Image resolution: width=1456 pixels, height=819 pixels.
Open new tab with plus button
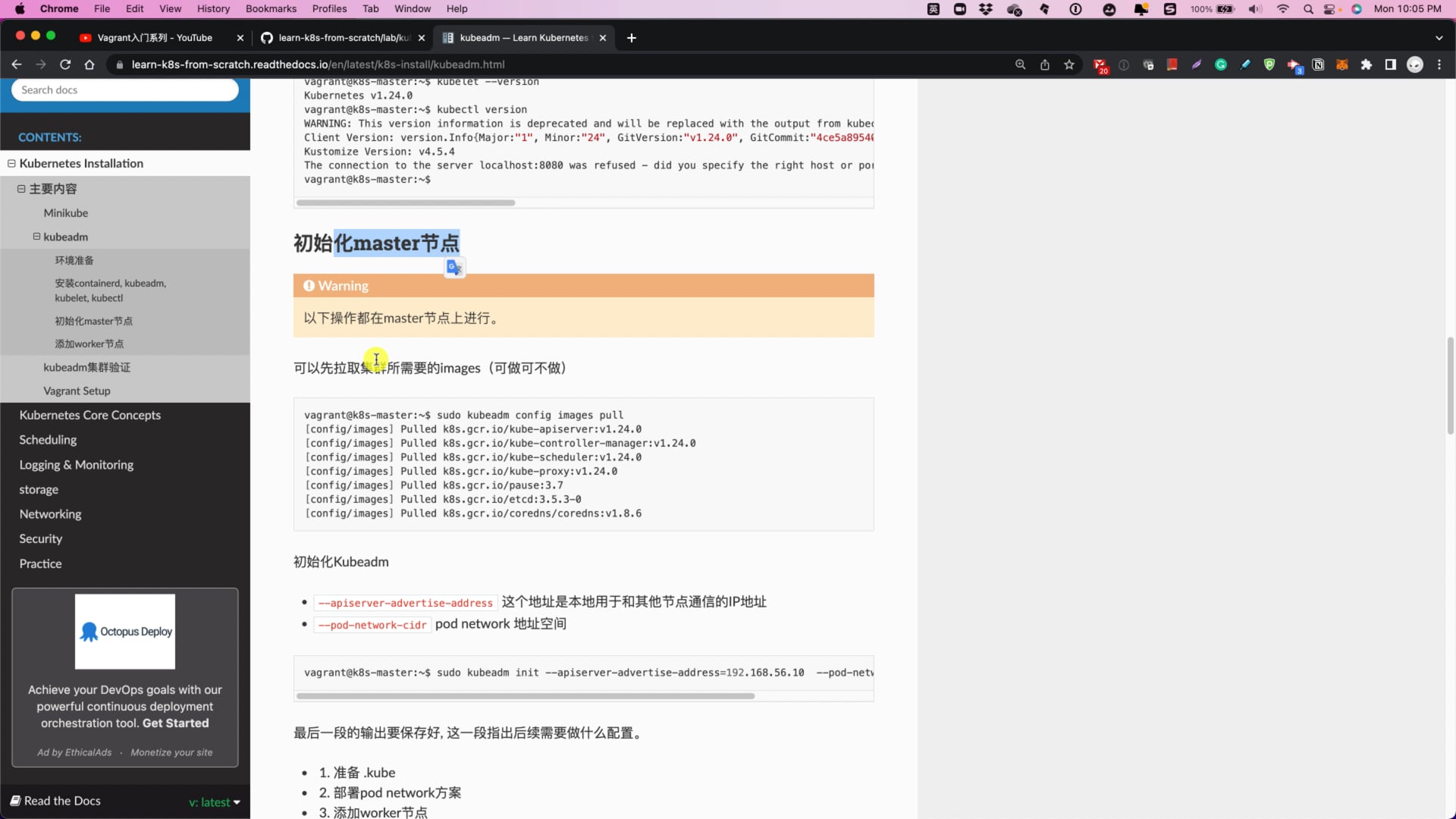[632, 38]
